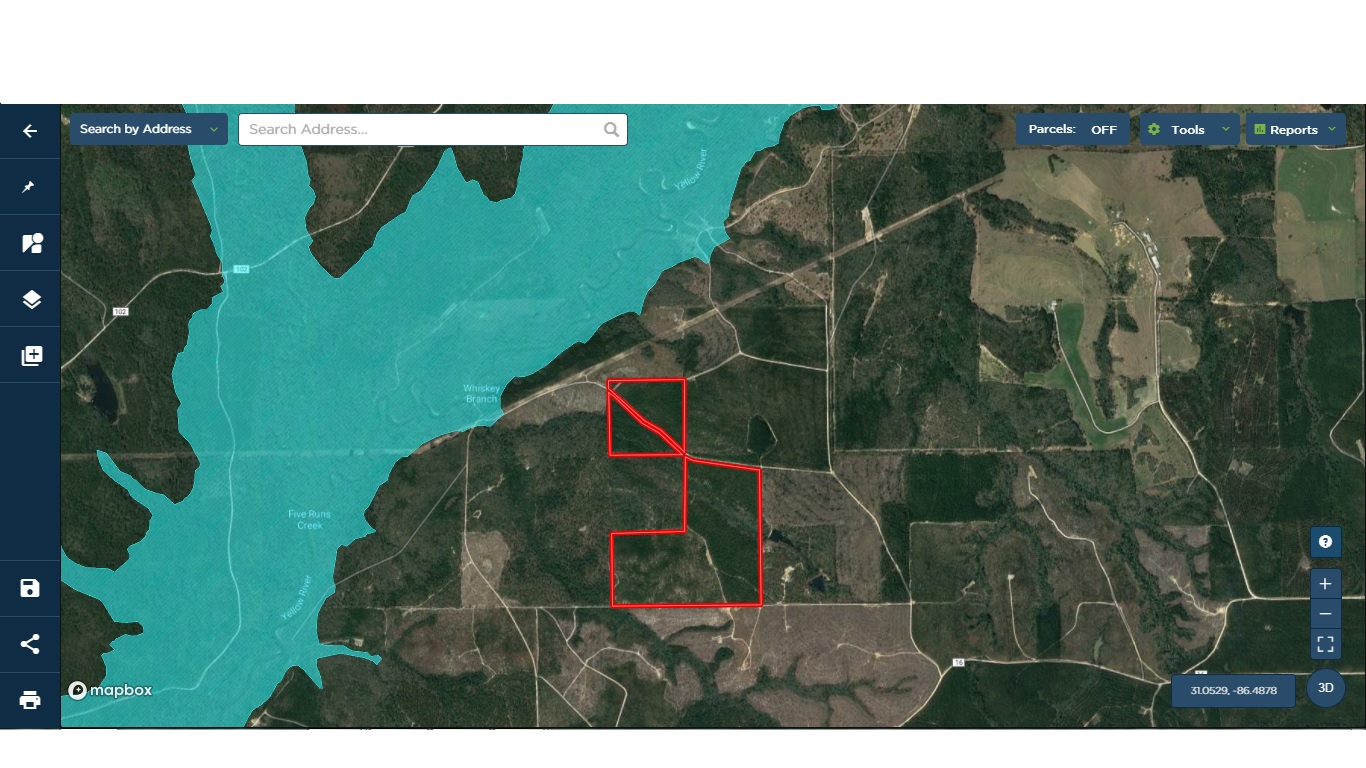The width and height of the screenshot is (1366, 768).
Task: Select the pin marker tool
Action: [x=30, y=187]
